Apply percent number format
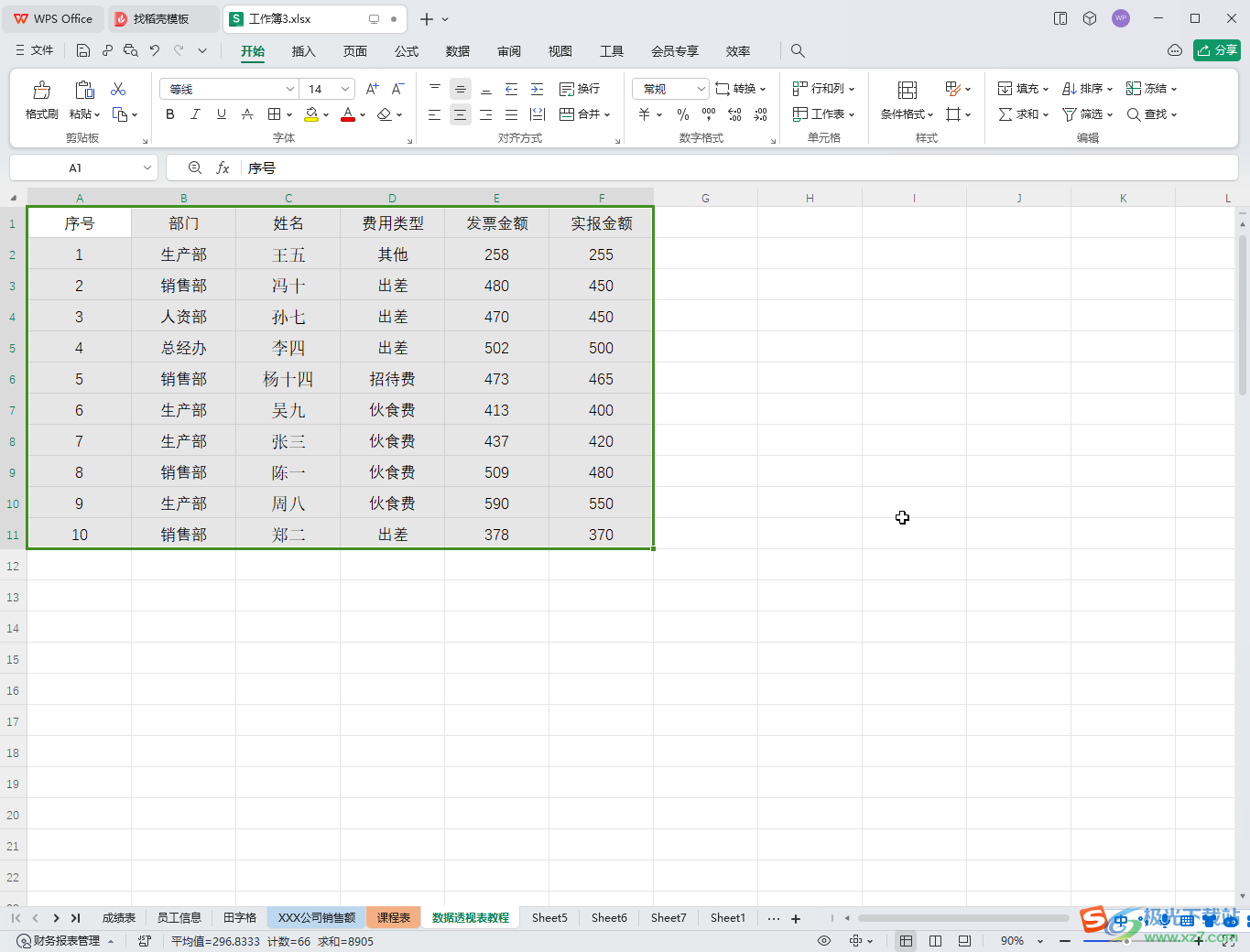 tap(683, 114)
